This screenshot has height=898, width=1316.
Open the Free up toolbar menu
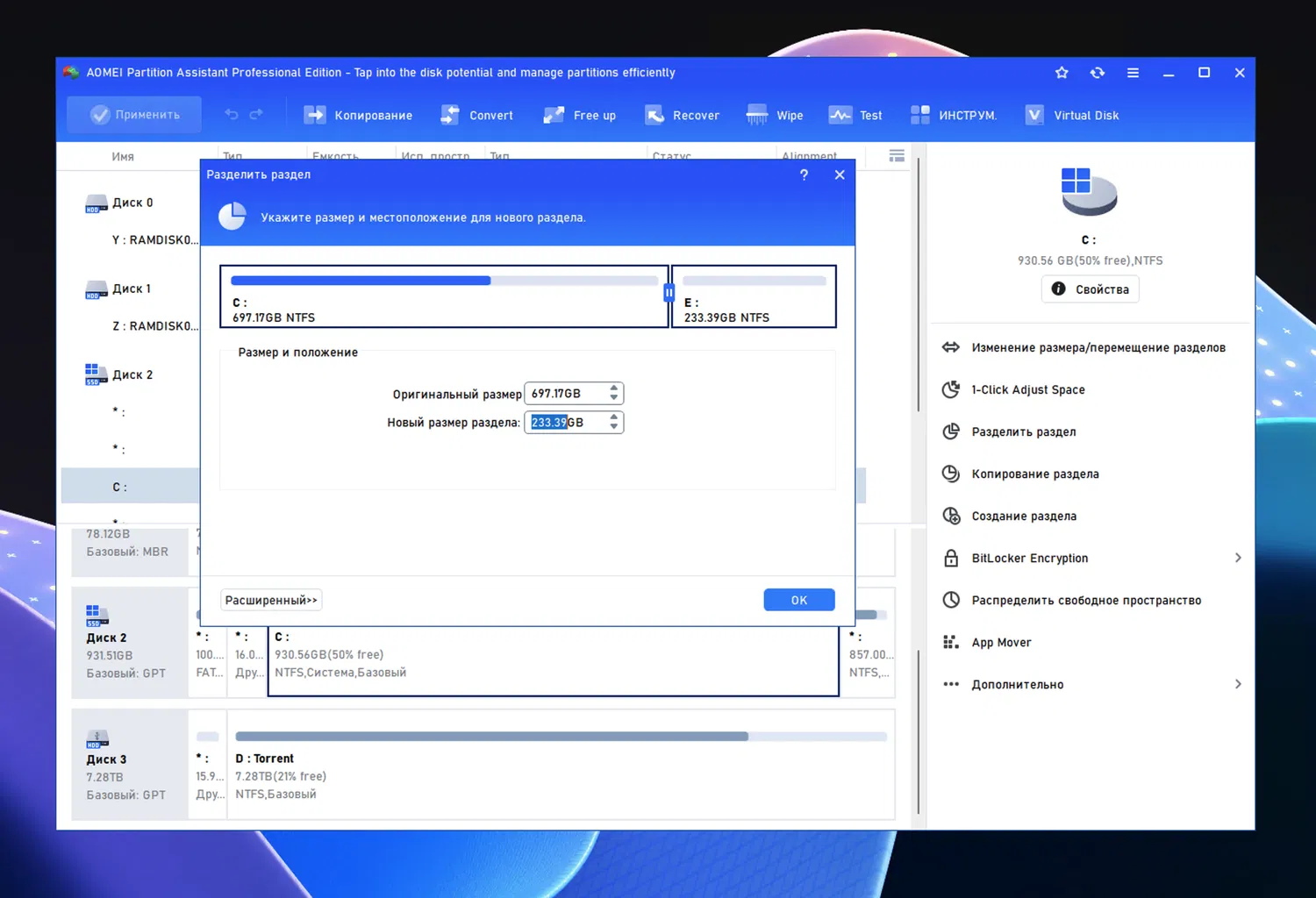pos(579,115)
